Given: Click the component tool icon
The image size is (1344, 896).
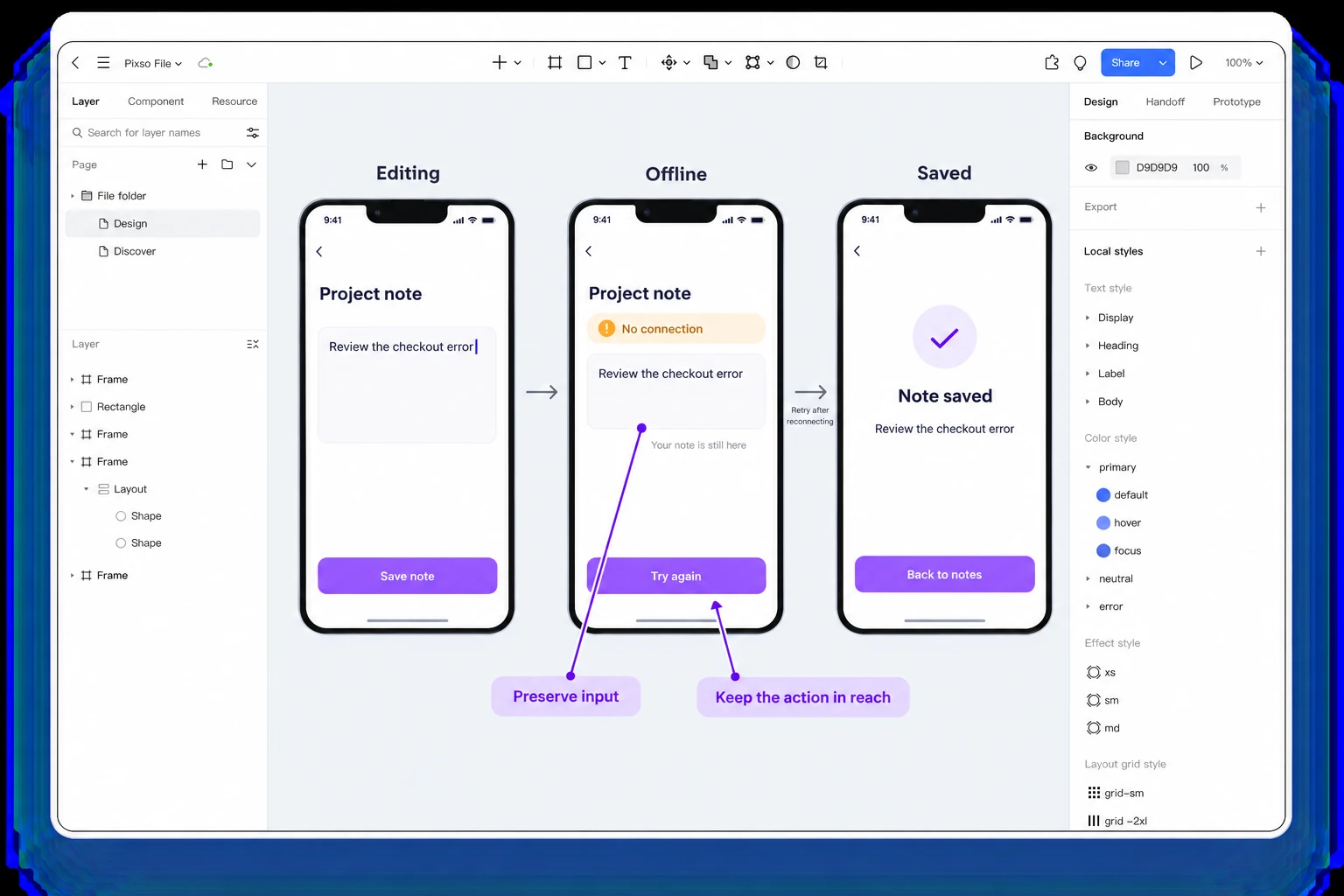Looking at the screenshot, I should tap(668, 62).
